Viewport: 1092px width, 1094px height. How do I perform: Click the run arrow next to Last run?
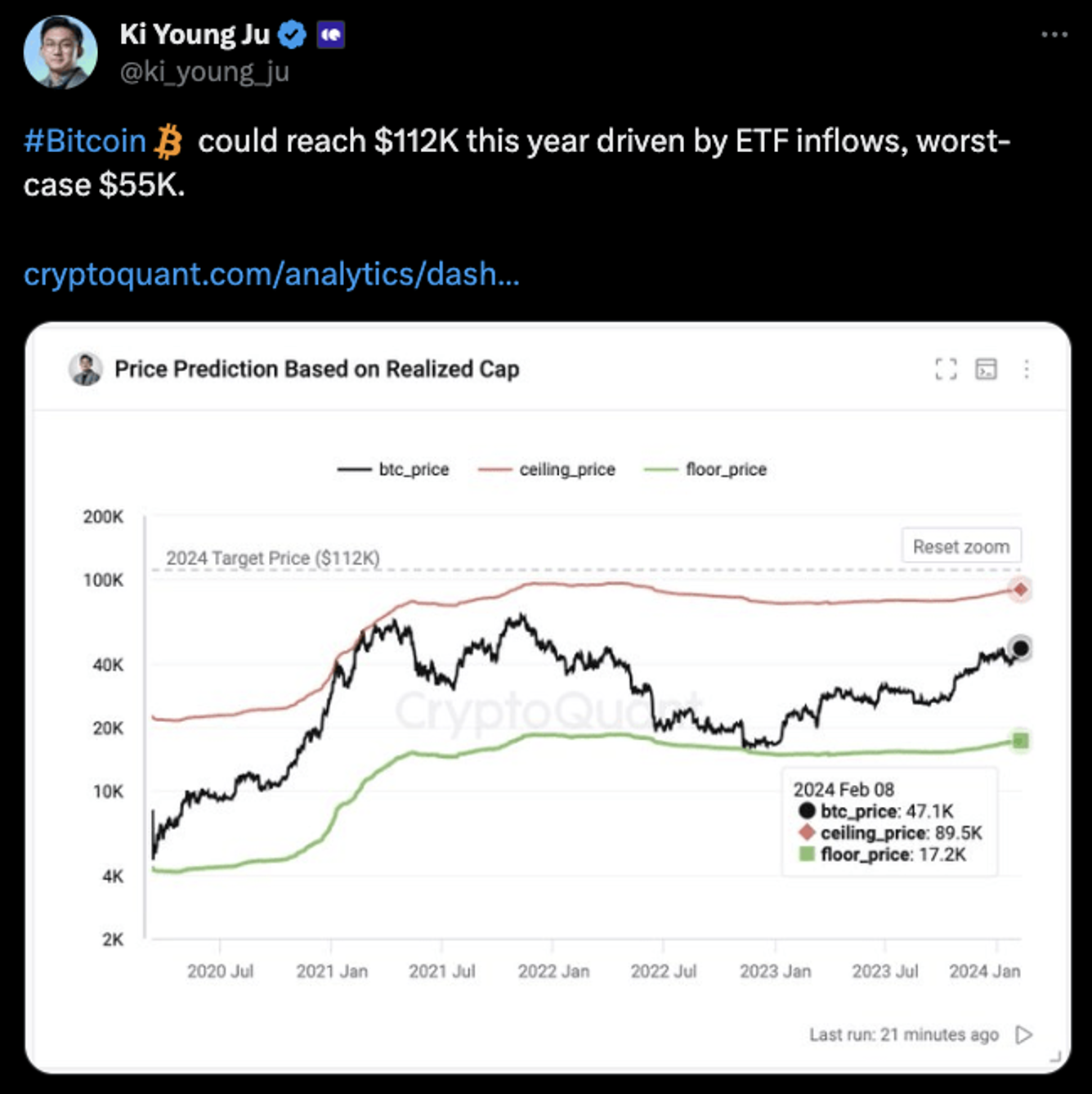pos(1023,1033)
